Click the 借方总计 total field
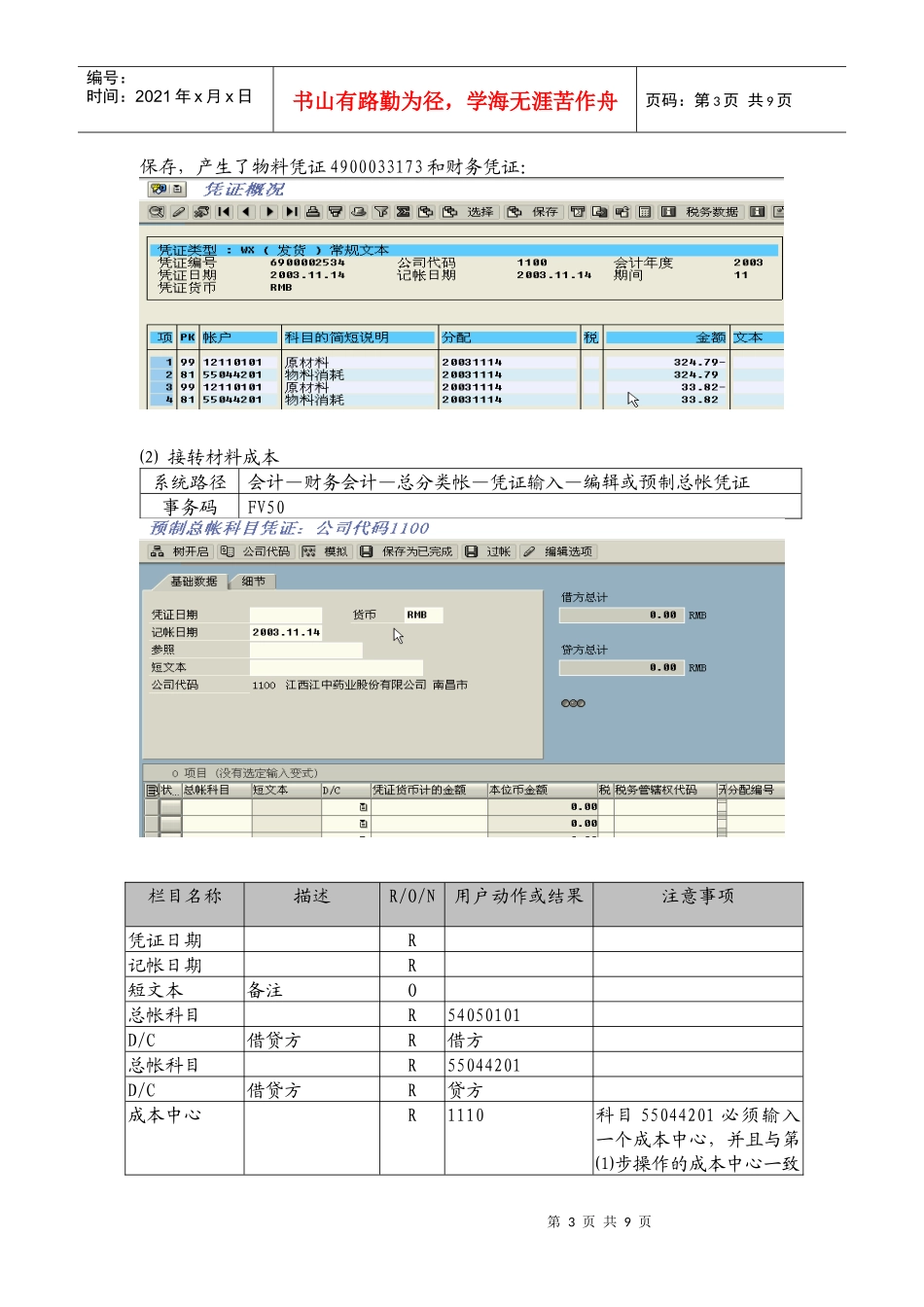Viewport: 924px width, 1307px height. click(622, 616)
